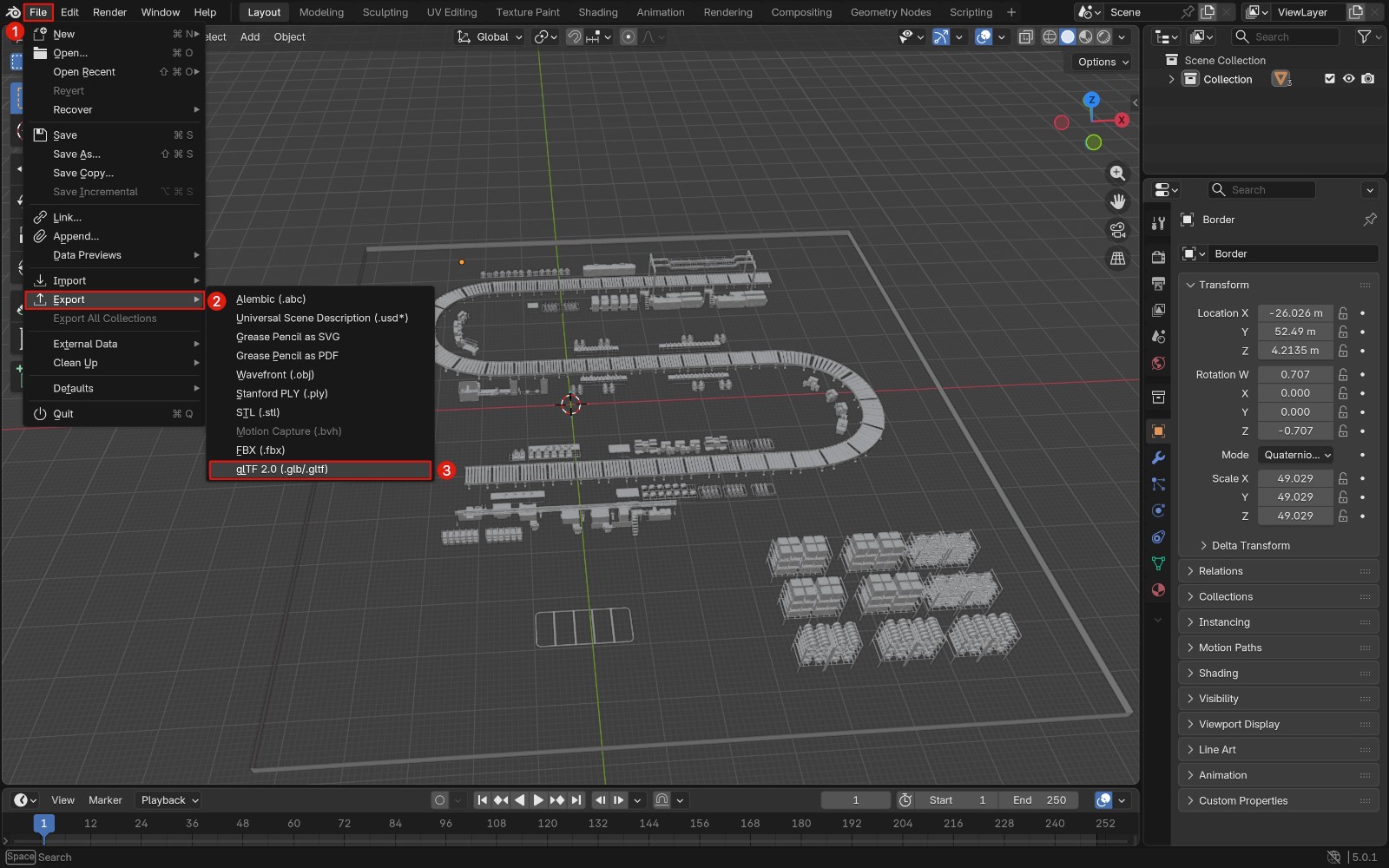The image size is (1389, 868).
Task: Click the pan view hand icon
Action: pyautogui.click(x=1117, y=201)
